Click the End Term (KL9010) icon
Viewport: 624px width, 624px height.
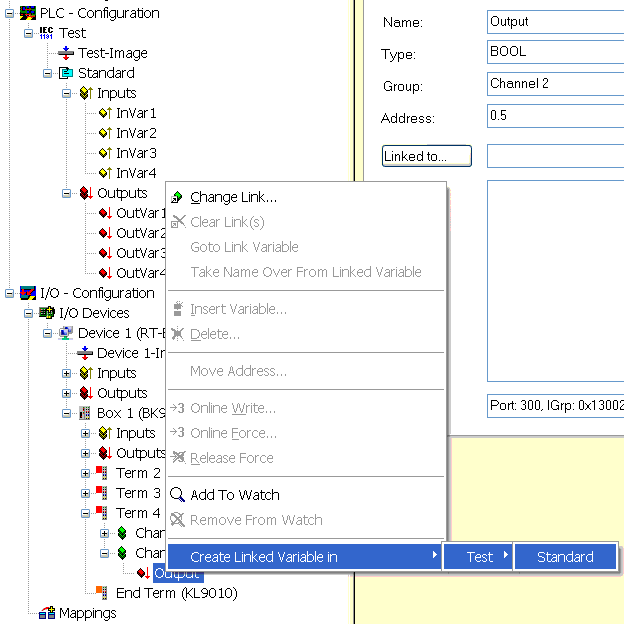coord(102,593)
